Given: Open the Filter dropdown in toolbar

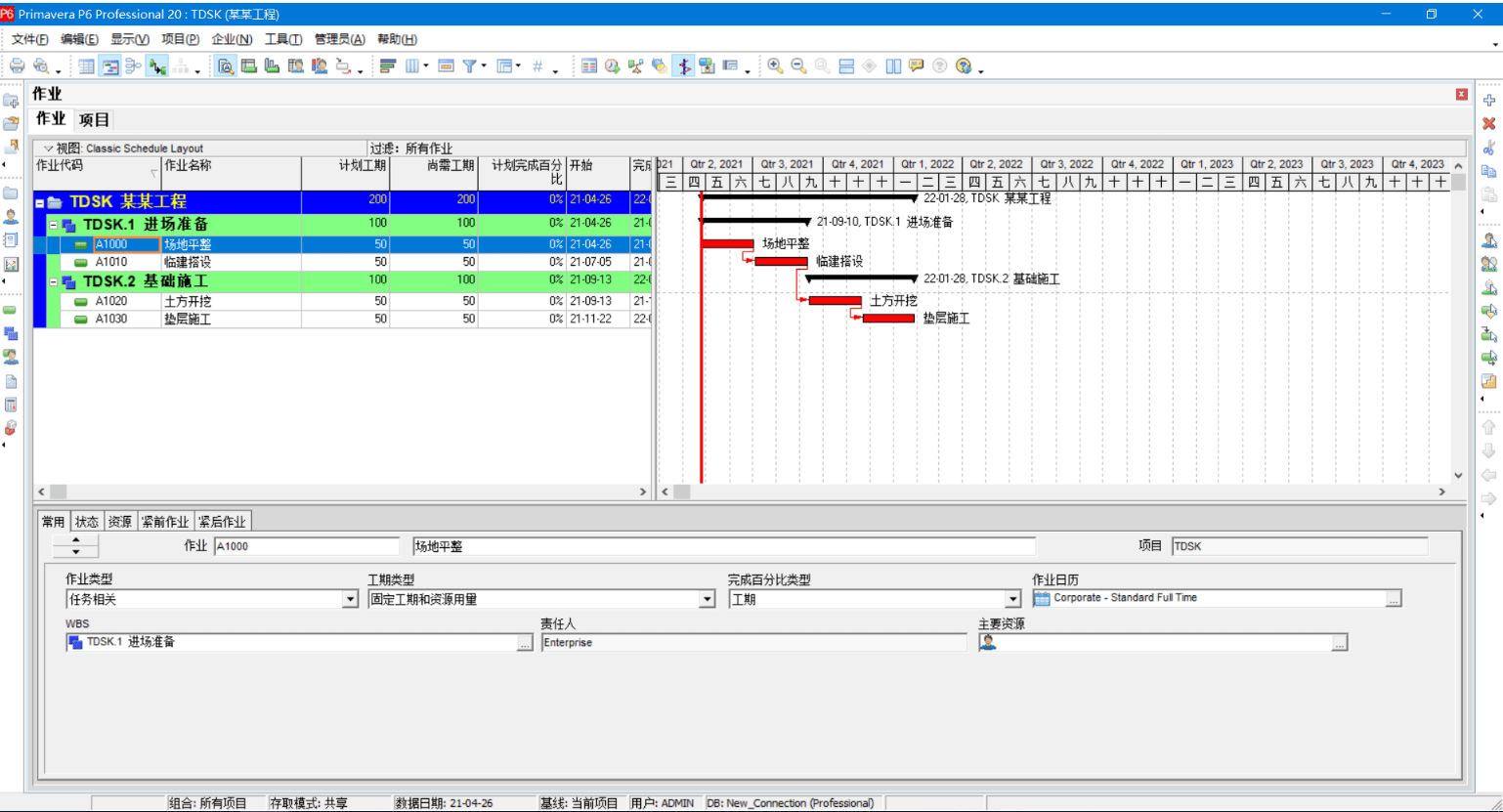Looking at the screenshot, I should pos(474,66).
